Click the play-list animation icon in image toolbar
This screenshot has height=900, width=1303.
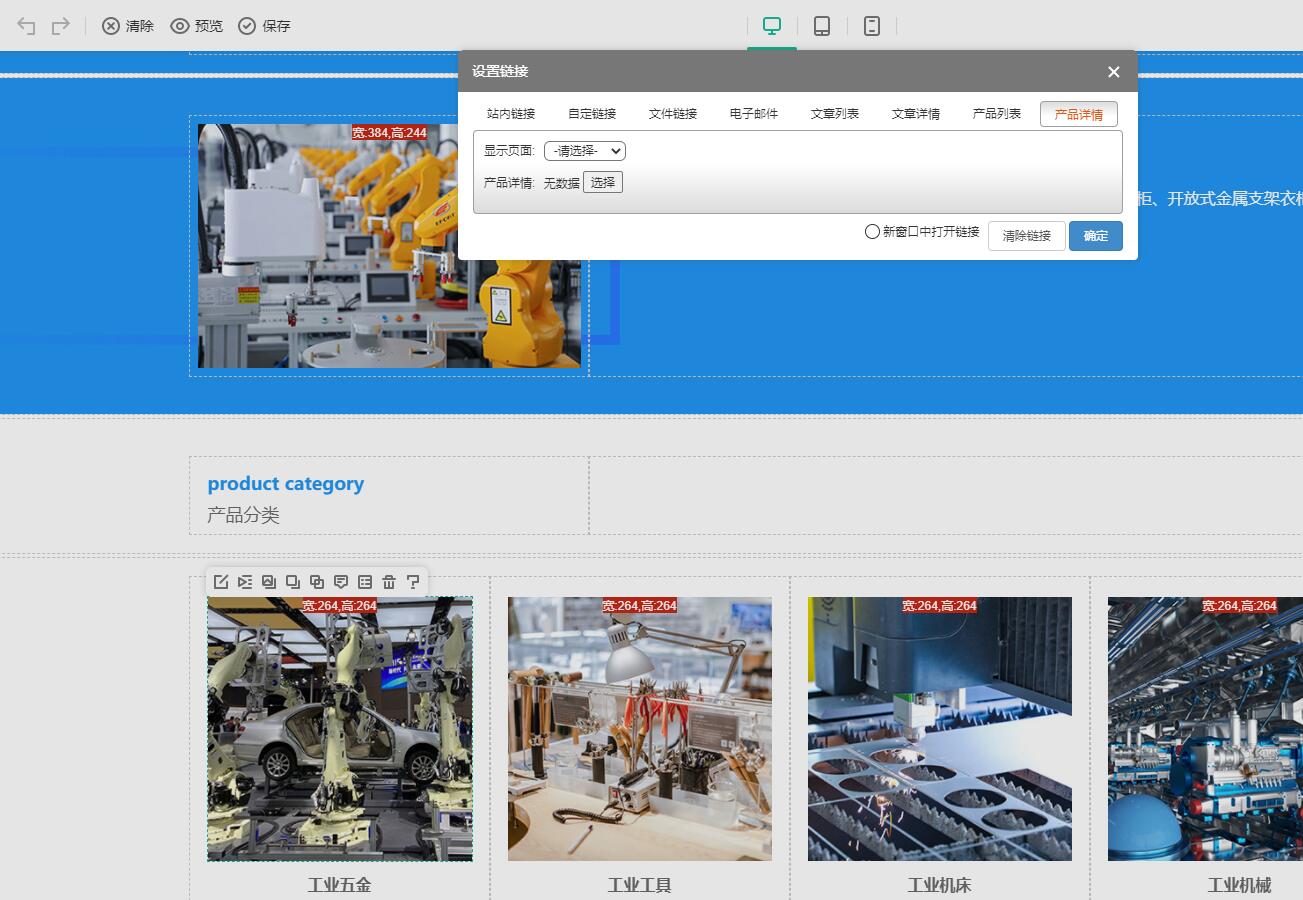[245, 582]
